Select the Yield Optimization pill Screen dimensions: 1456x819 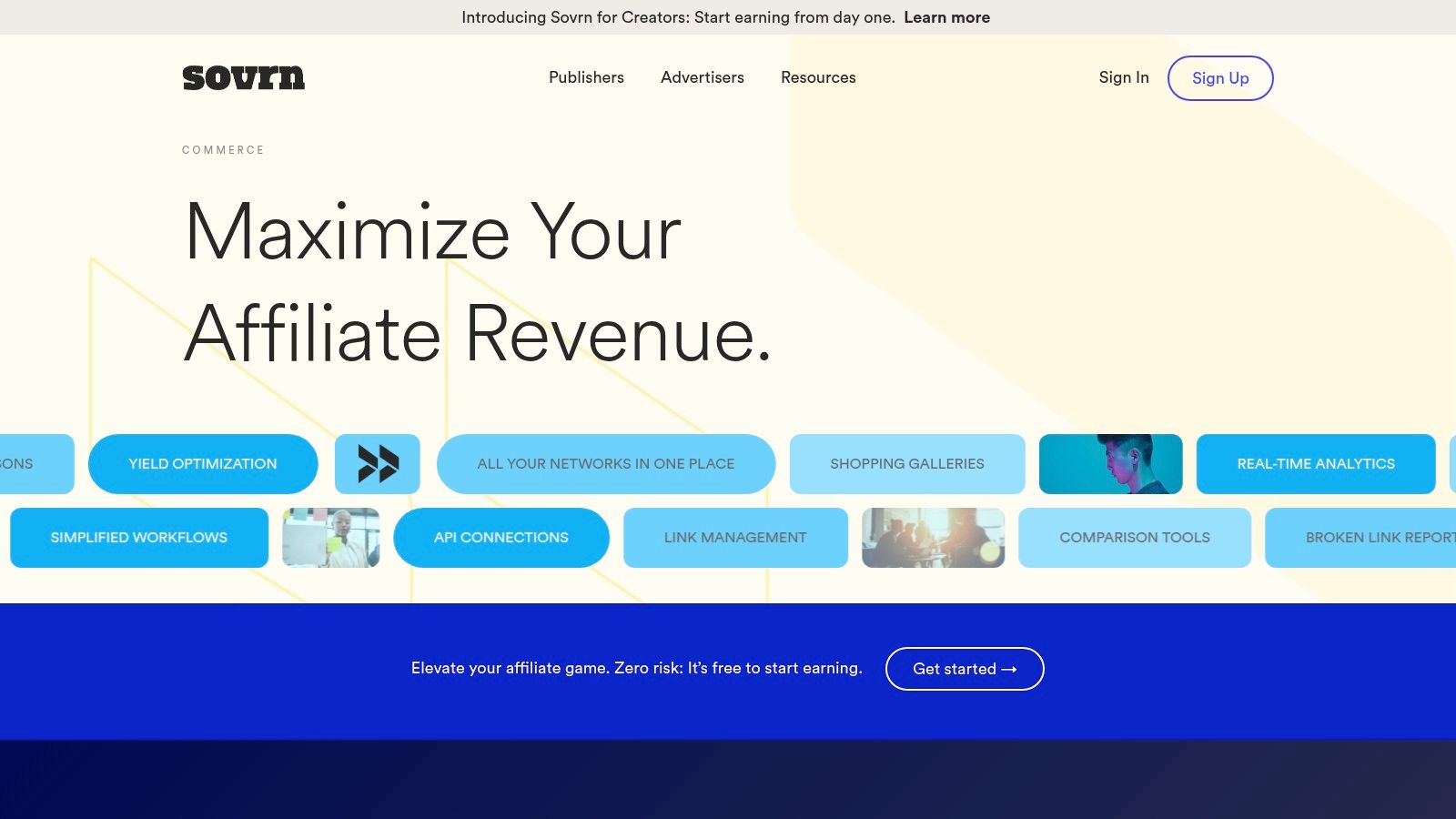point(203,463)
